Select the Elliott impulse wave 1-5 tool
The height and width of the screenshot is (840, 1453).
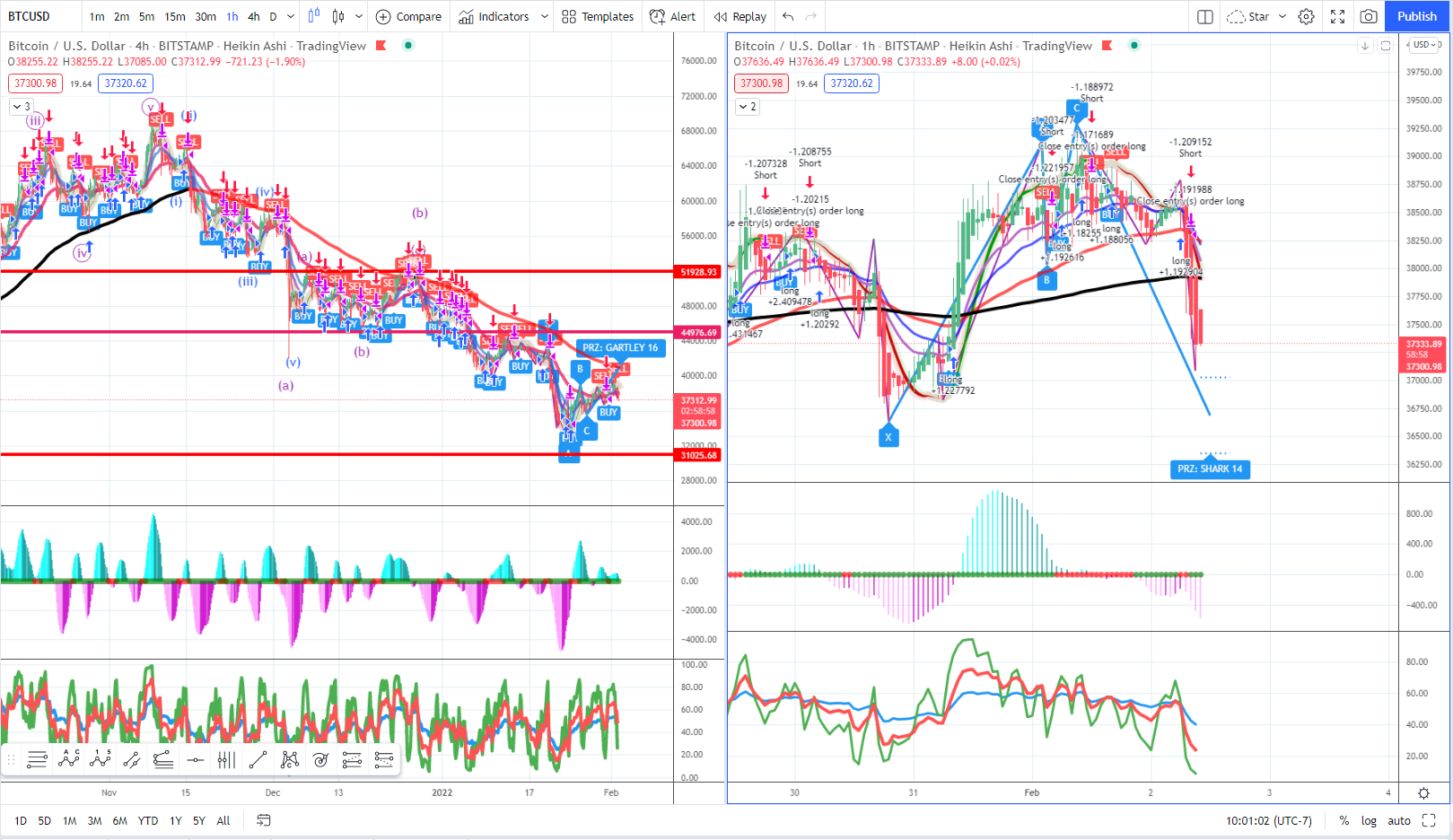100,760
